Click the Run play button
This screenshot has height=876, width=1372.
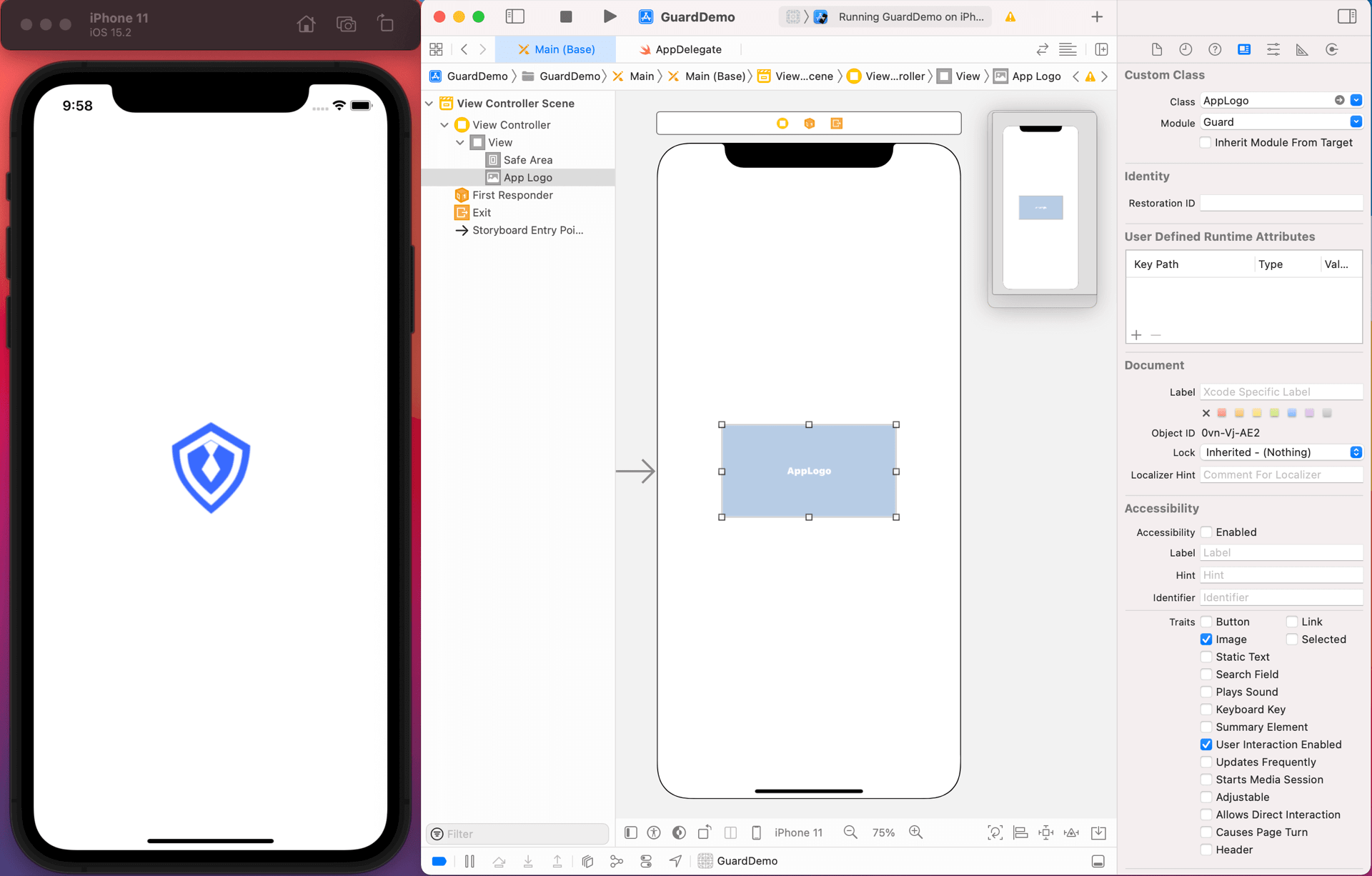[x=609, y=16]
